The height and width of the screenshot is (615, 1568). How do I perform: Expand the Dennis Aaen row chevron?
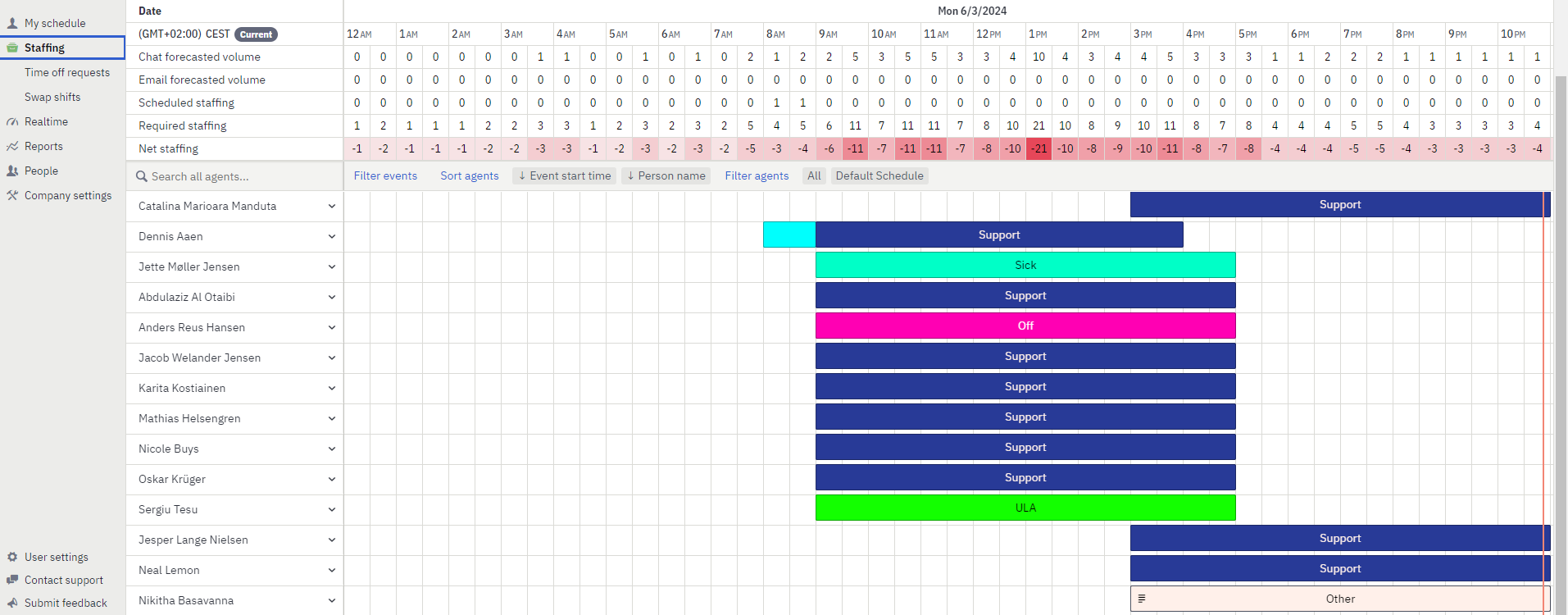[332, 237]
